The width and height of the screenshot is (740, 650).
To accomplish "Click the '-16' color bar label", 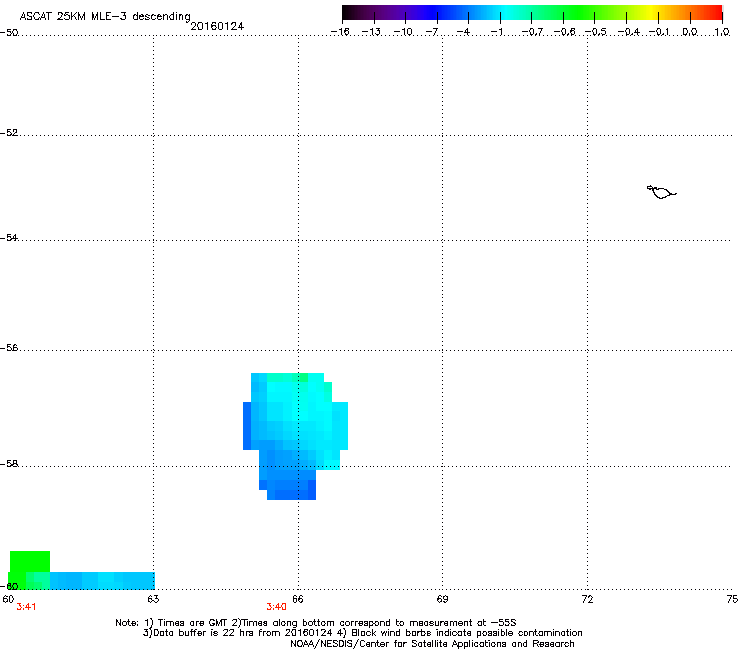I will (340, 32).
